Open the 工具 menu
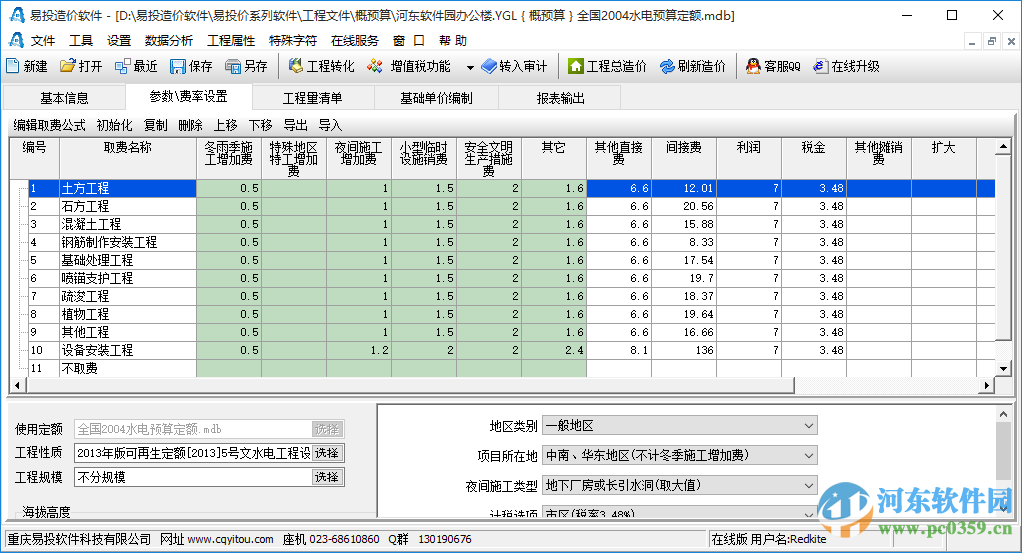The image size is (1022, 553). click(x=81, y=40)
